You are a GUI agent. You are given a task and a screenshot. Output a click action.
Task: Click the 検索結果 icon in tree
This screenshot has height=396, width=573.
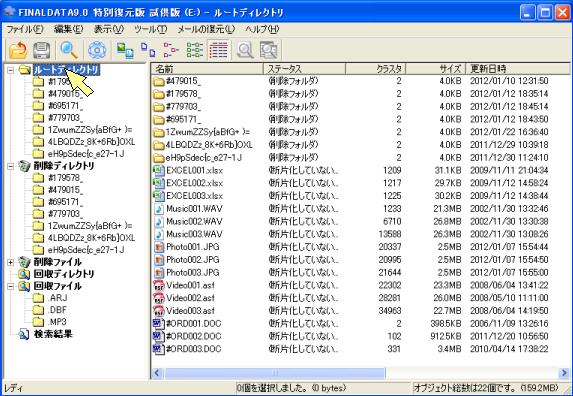(24, 334)
